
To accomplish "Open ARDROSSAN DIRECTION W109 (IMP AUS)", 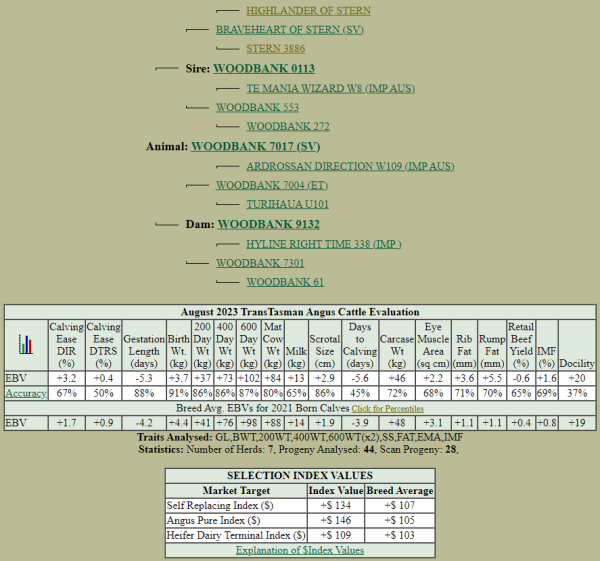I will point(350,166).
